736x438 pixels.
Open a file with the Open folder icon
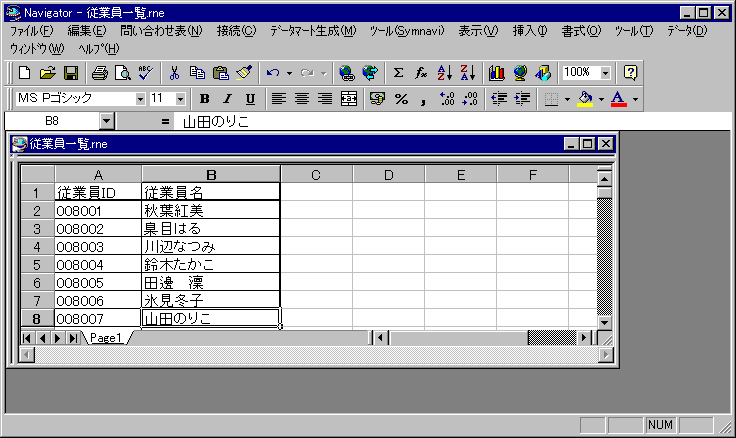47,73
